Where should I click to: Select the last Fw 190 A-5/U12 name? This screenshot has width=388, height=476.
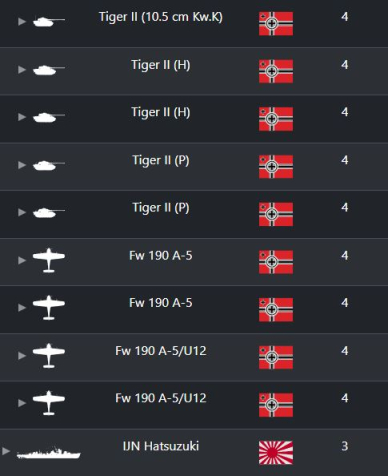(161, 398)
